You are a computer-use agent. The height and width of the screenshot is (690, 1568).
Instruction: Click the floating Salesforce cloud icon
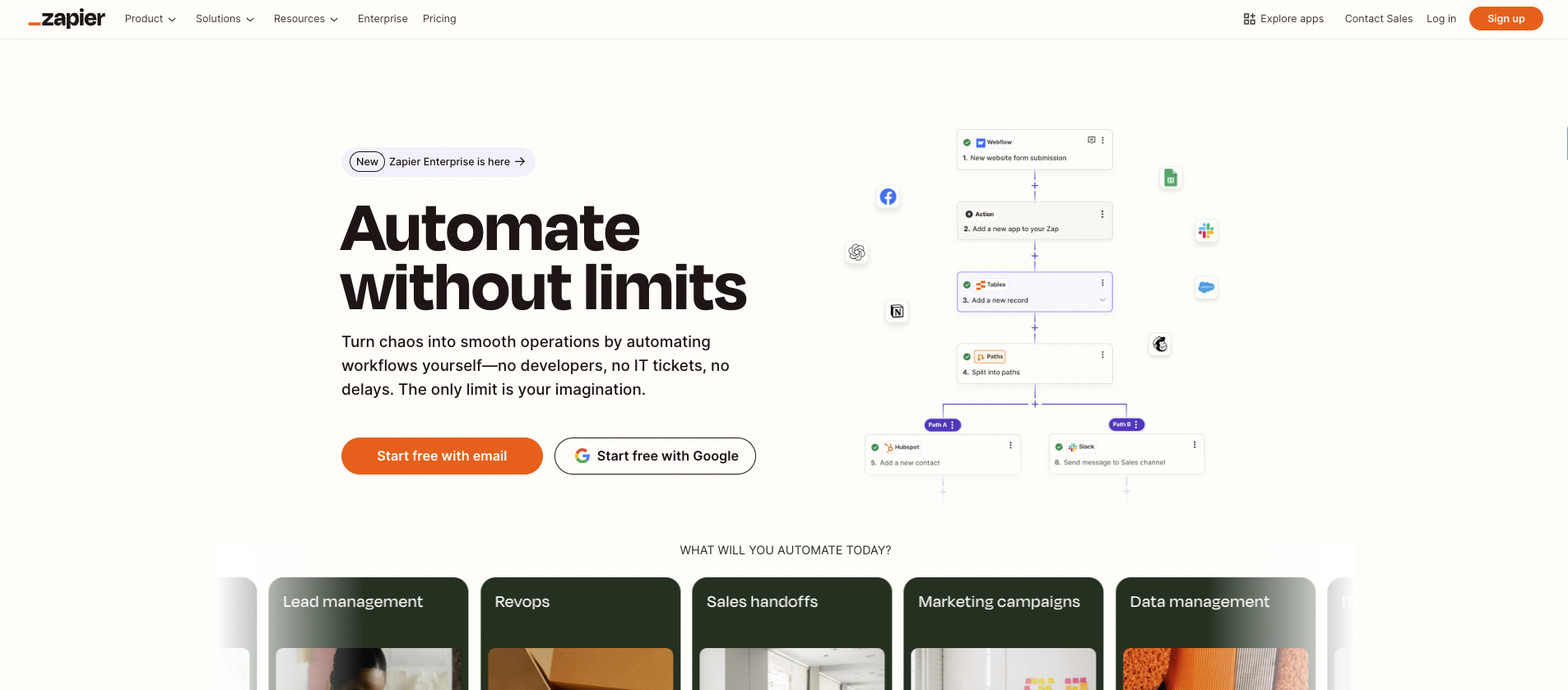point(1206,288)
